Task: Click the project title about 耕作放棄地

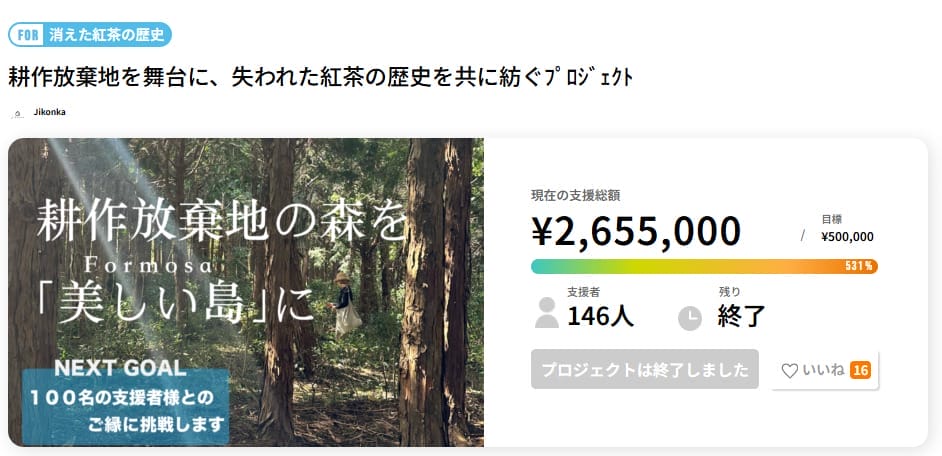Action: coord(320,77)
